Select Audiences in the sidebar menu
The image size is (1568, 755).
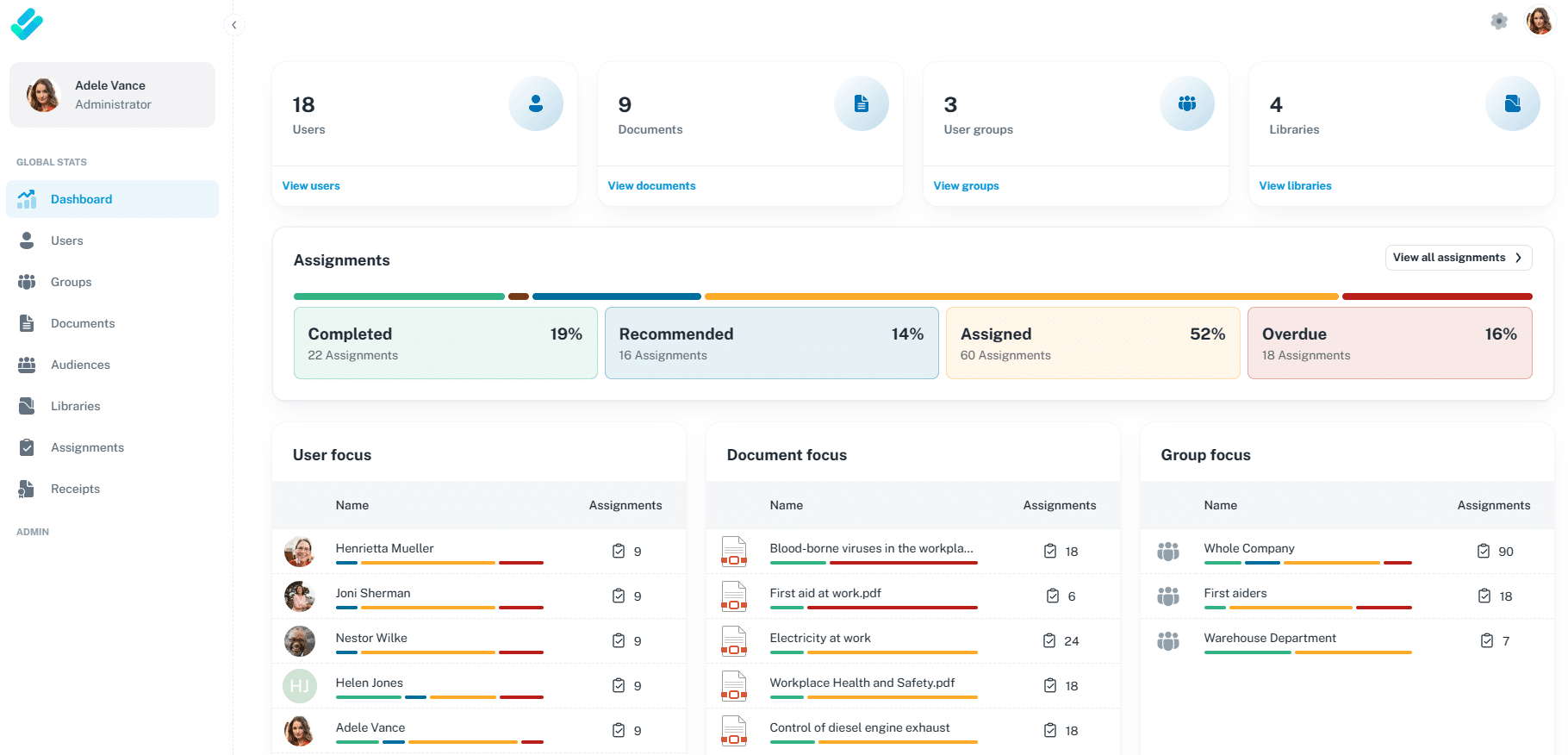tap(80, 365)
